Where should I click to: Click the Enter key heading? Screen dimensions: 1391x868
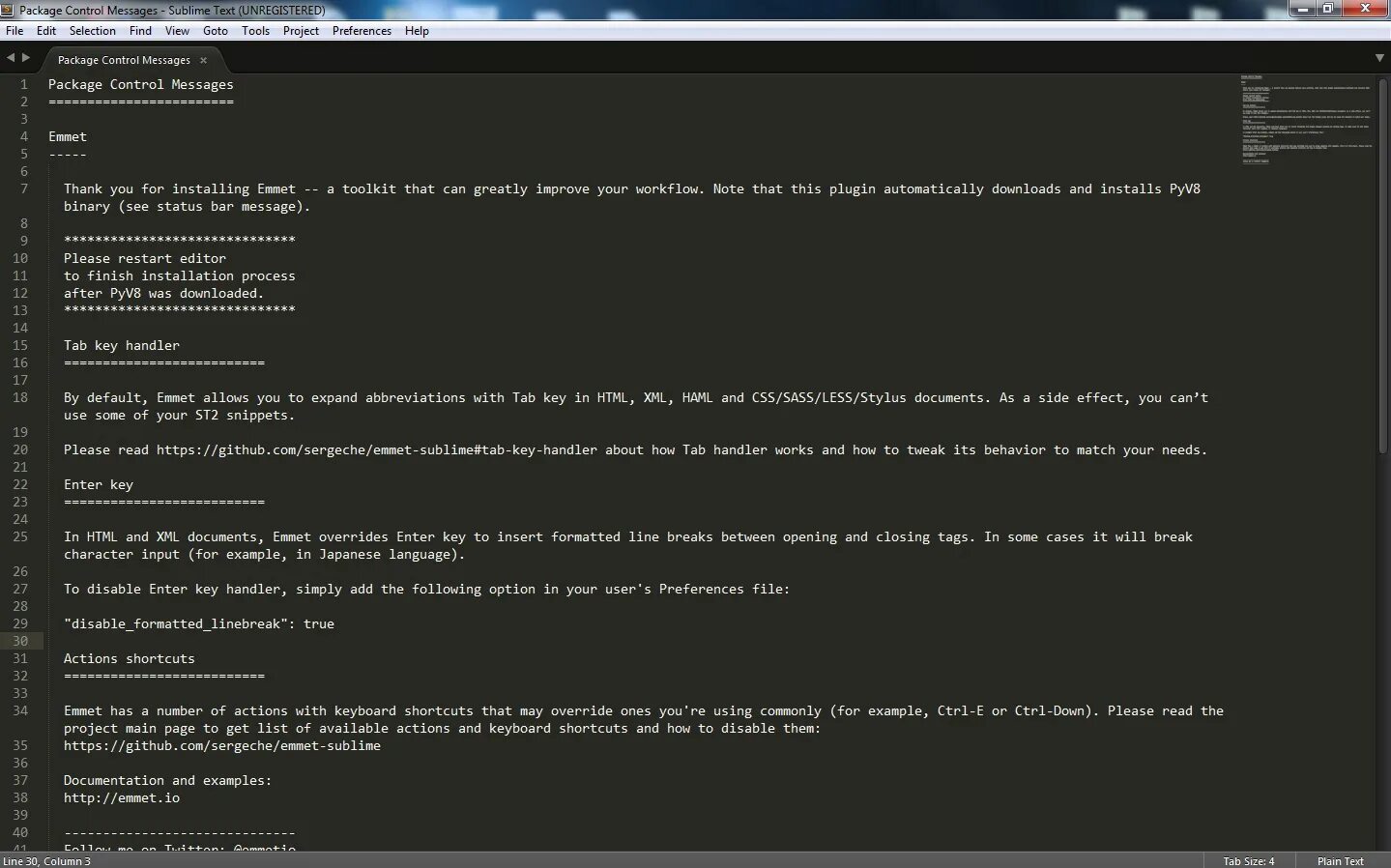pos(99,484)
